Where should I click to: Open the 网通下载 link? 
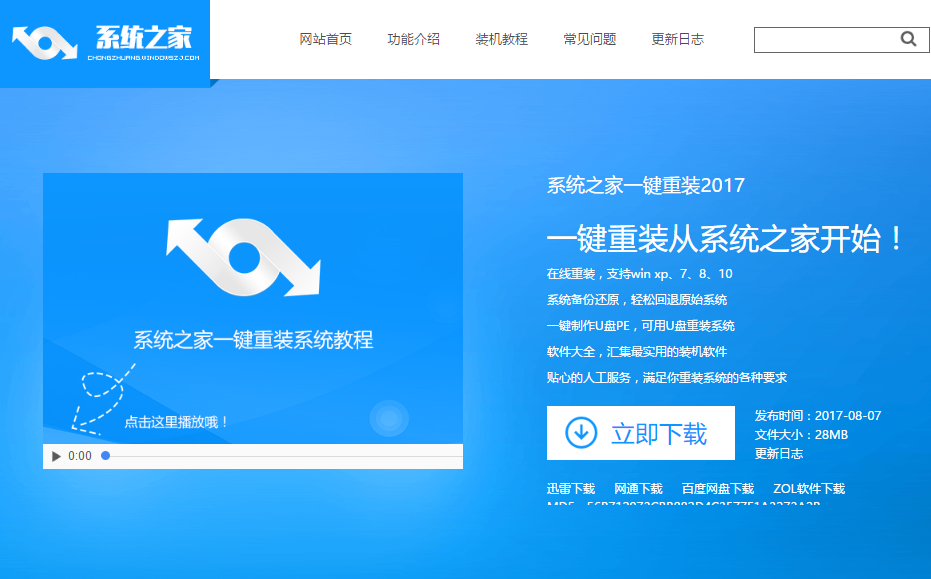coord(637,489)
